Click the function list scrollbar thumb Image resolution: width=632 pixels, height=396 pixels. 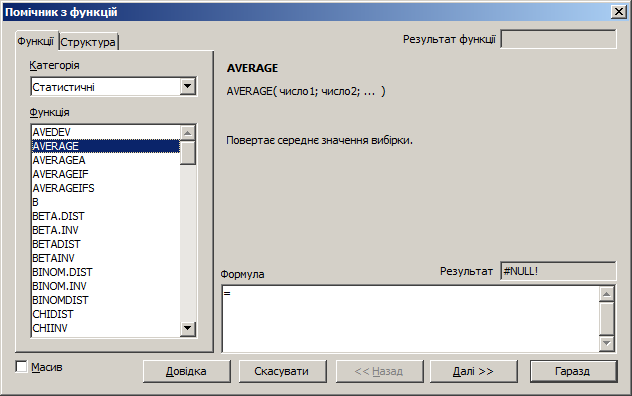tap(188, 152)
